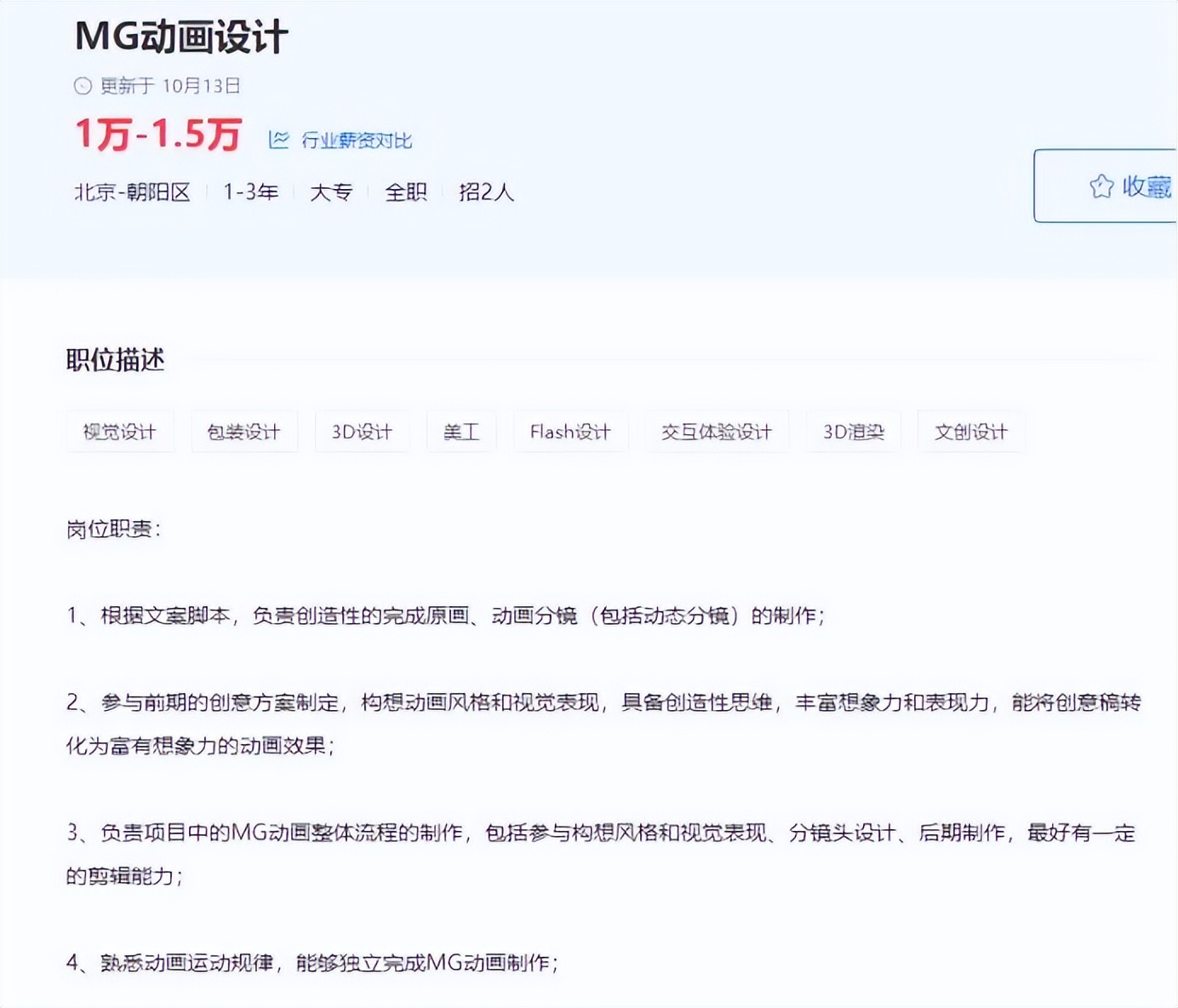
Task: Click the 3D设计 skill tag
Action: coord(362,432)
